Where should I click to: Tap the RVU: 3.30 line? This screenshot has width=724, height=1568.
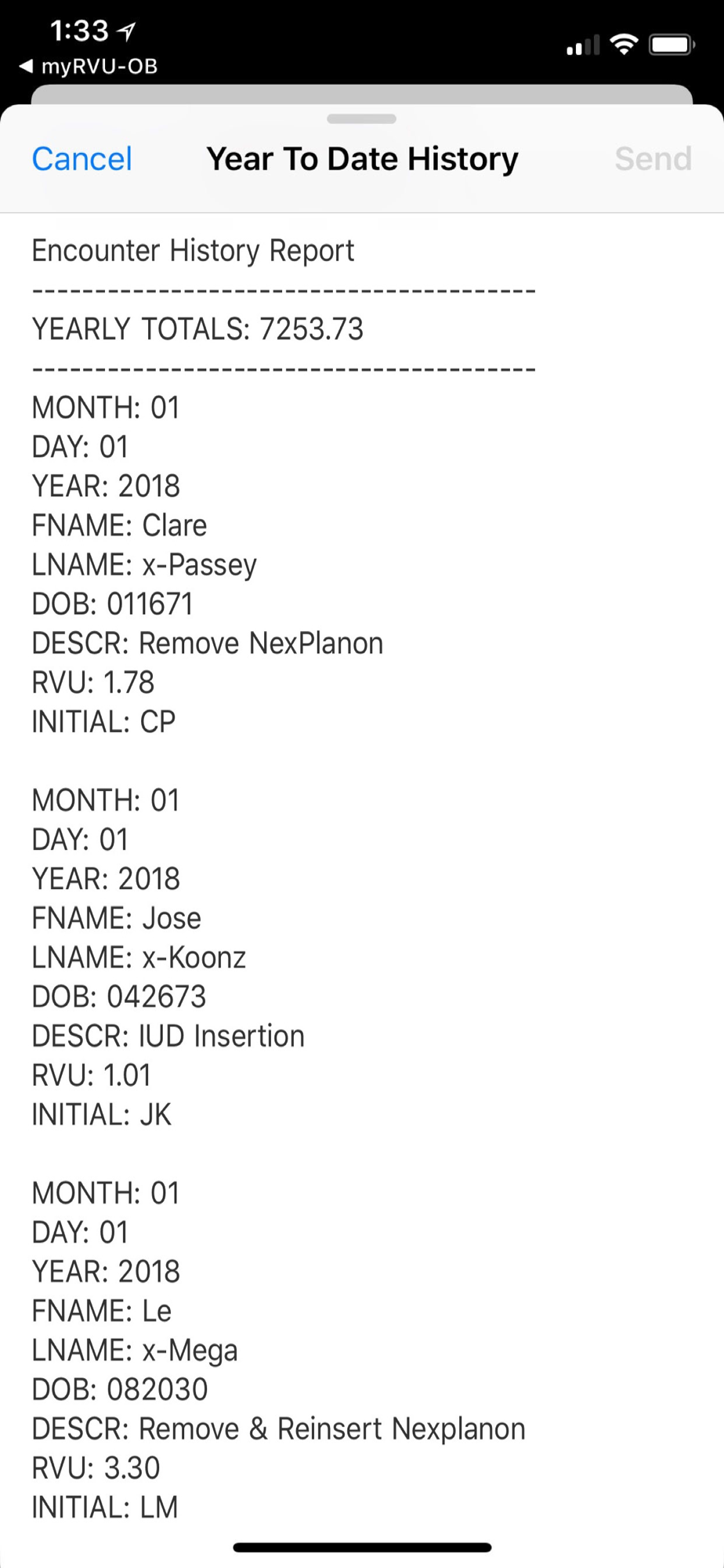[x=96, y=1468]
